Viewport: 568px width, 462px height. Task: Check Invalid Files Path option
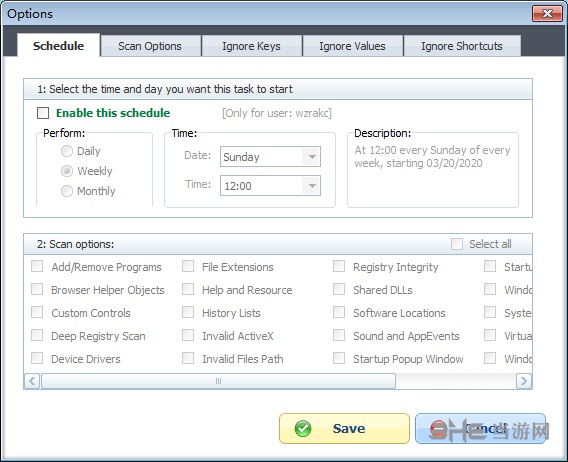pos(188,358)
